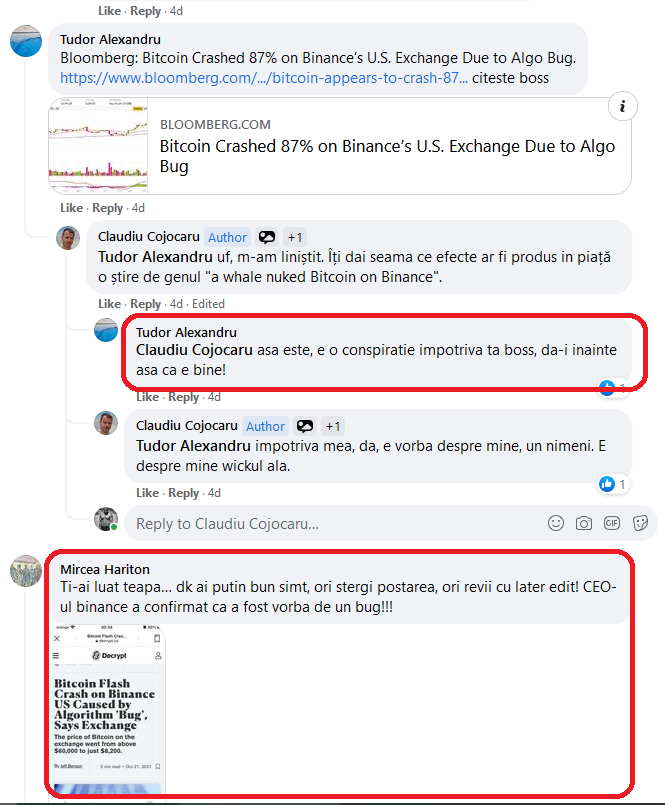Click the Edited label on Claudiu's comment

click(208, 304)
